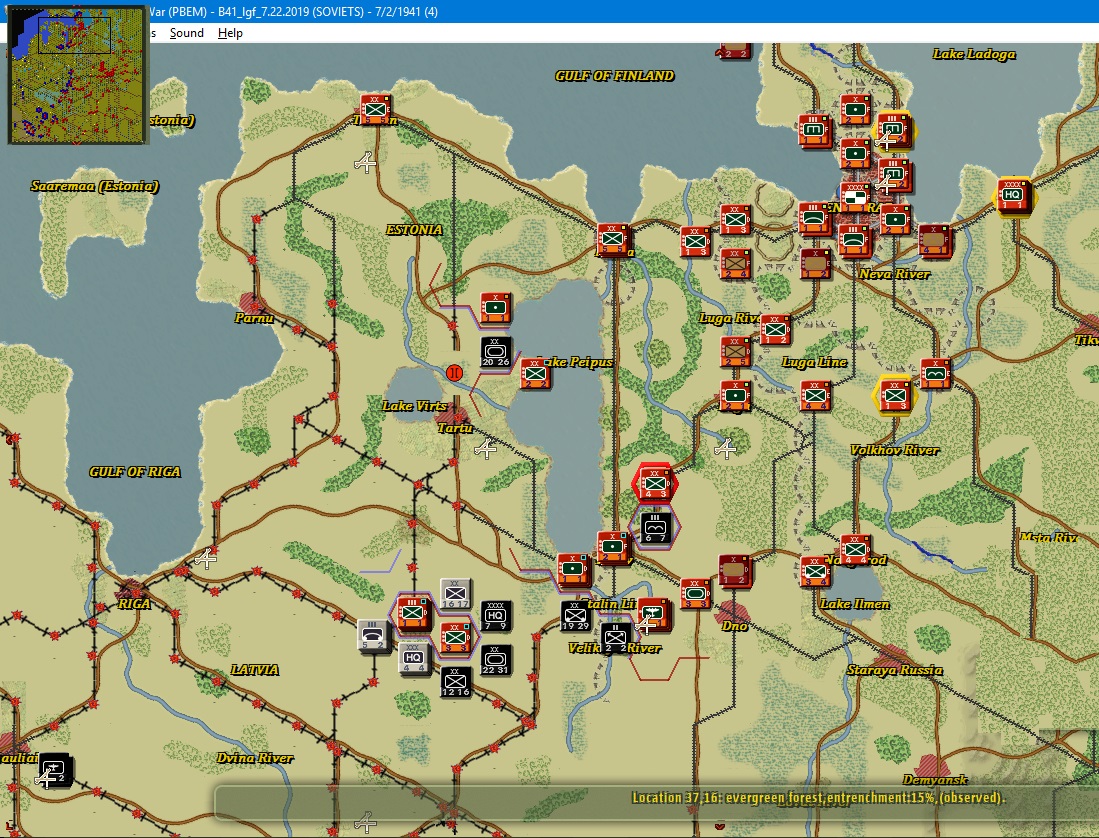Click the Lake Ilmen label
1099x838 pixels.
854,604
